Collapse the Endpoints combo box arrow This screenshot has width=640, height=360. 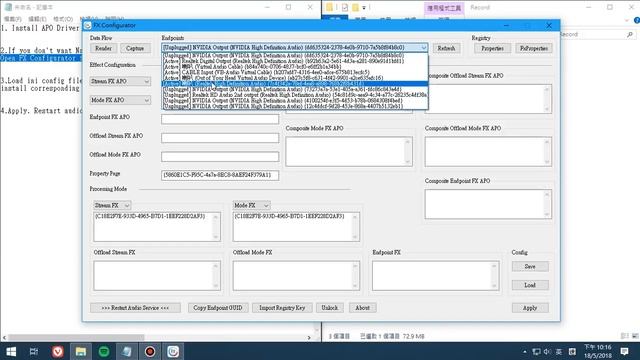pyautogui.click(x=424, y=48)
